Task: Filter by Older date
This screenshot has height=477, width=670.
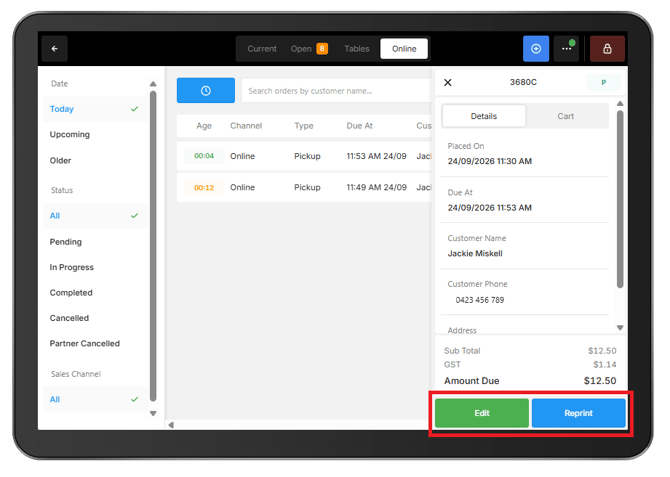Action: tap(95, 161)
